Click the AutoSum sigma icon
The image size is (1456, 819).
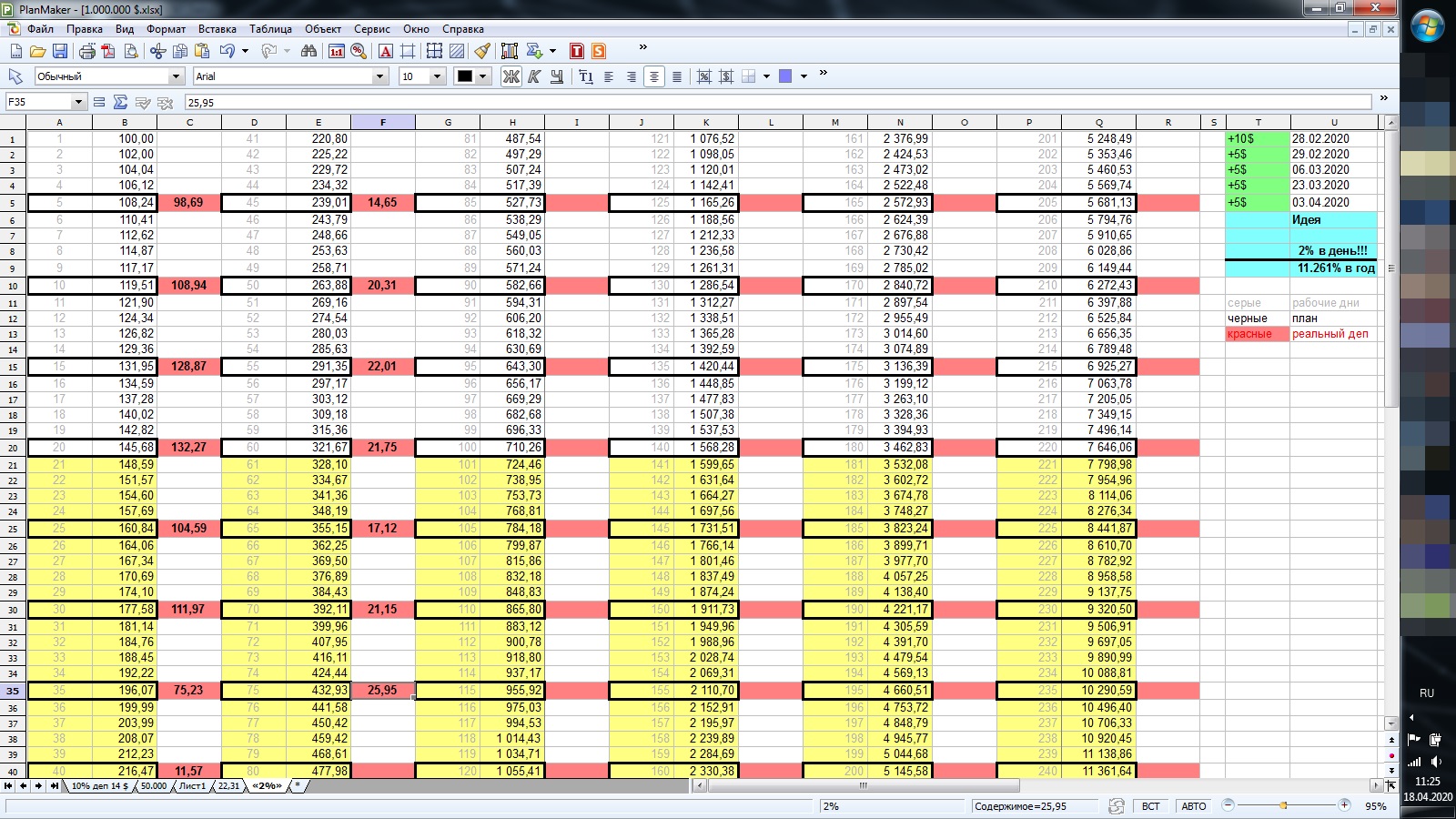click(x=120, y=102)
